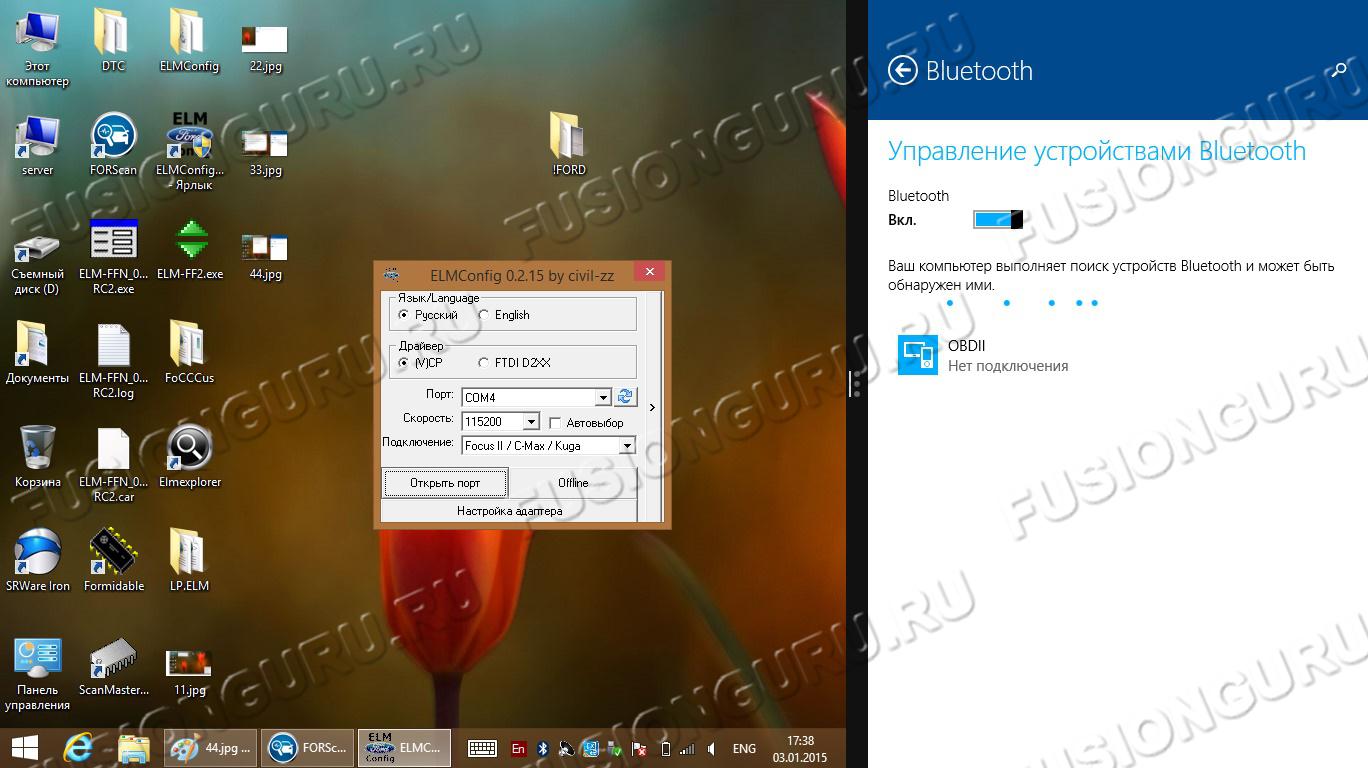Expand ELMConfig side panel arrow
The width and height of the screenshot is (1368, 768).
tap(652, 407)
